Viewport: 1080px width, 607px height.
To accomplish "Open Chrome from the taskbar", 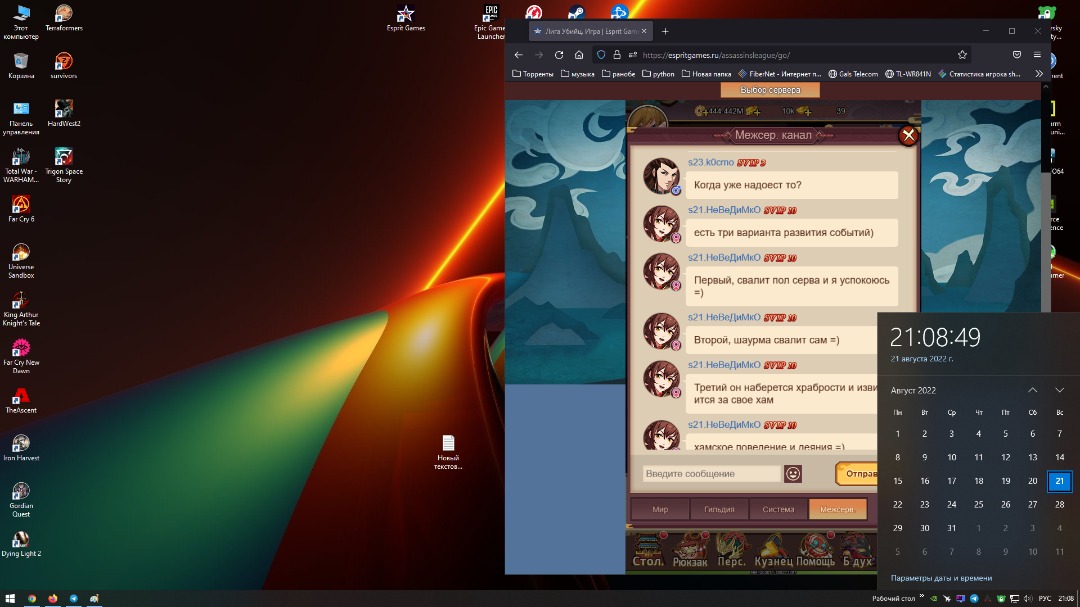I will click(x=32, y=599).
